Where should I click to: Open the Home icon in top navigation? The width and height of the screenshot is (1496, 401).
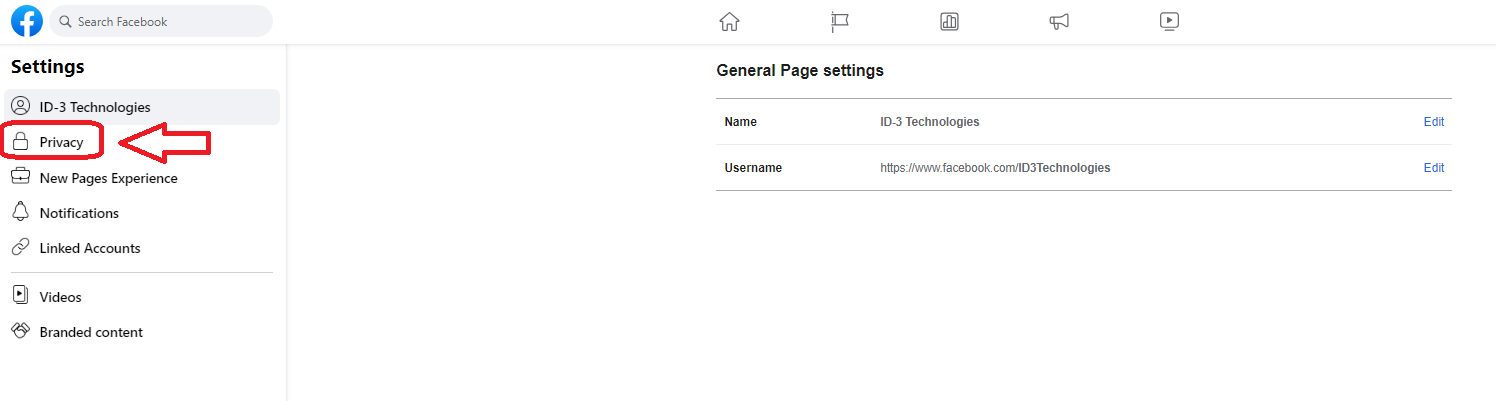[x=729, y=21]
